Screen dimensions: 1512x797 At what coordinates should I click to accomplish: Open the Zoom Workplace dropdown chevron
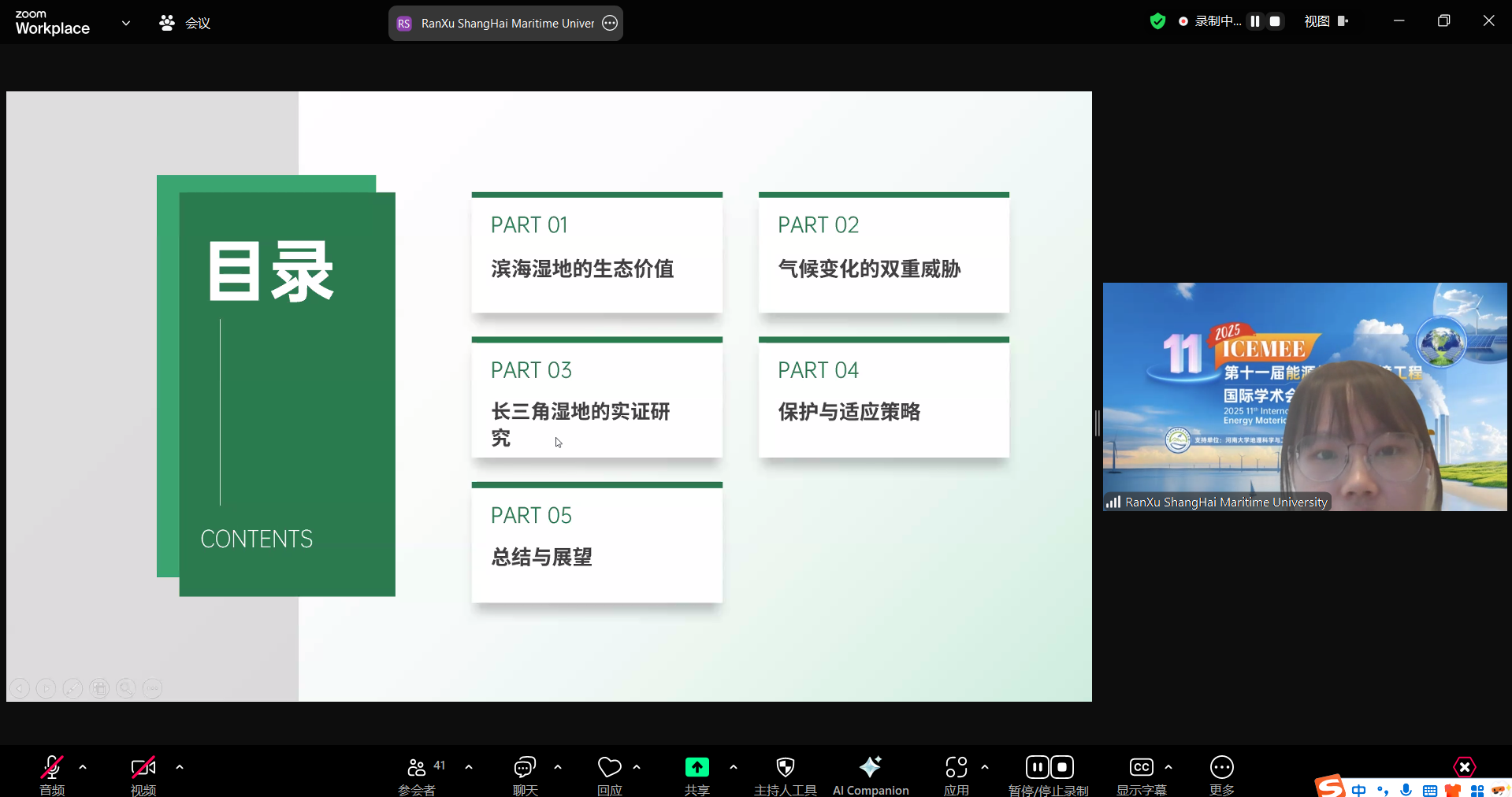coord(126,23)
